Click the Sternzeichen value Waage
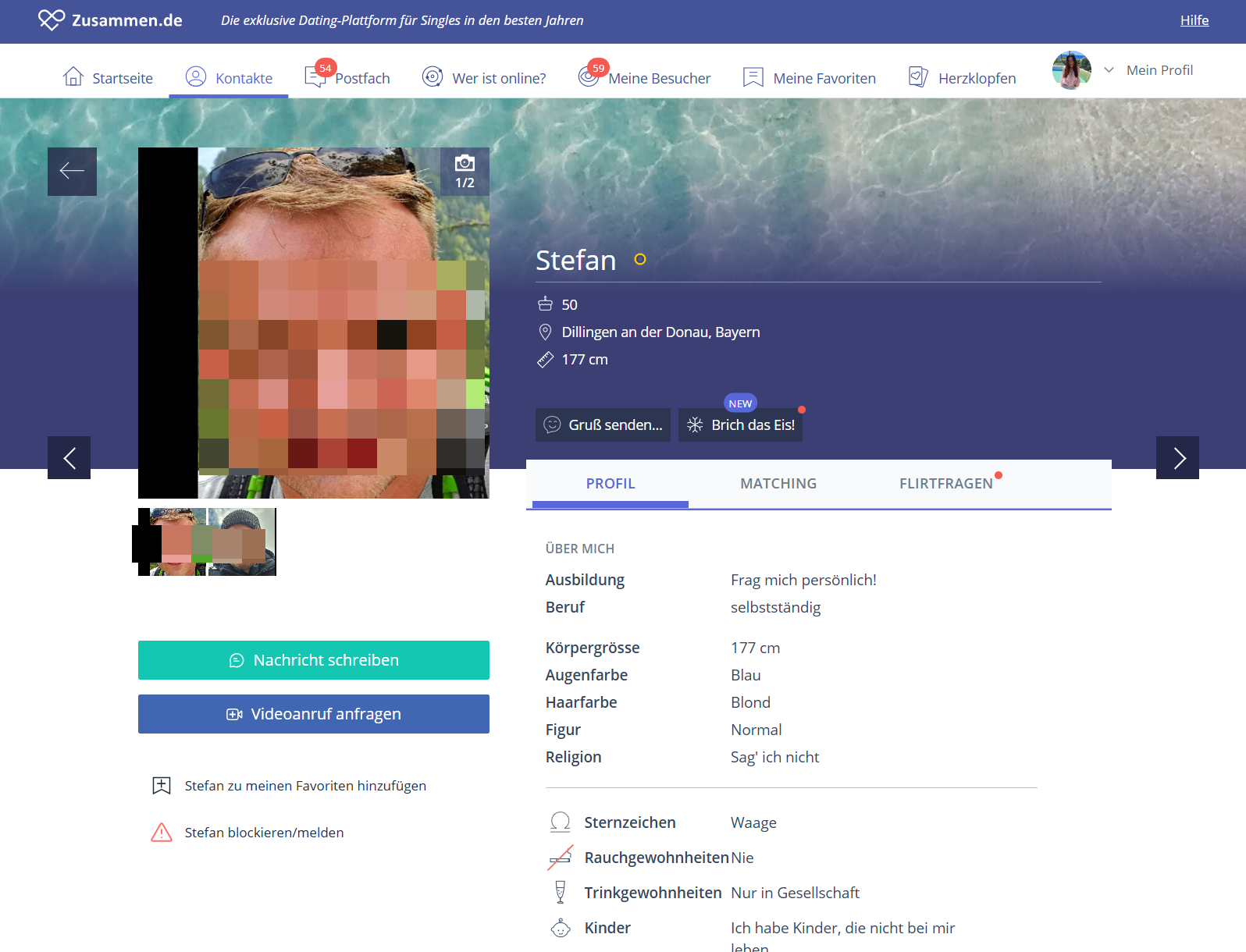The height and width of the screenshot is (952, 1246). click(x=753, y=822)
